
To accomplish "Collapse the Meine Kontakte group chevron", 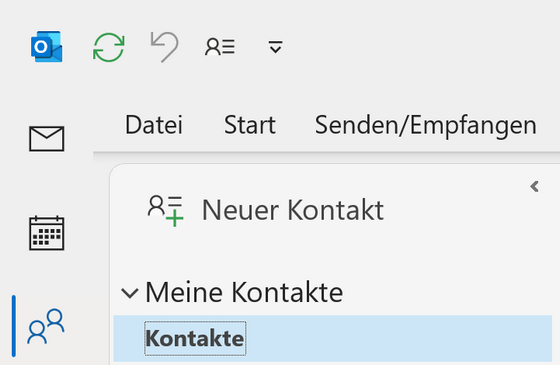I will point(129,293).
